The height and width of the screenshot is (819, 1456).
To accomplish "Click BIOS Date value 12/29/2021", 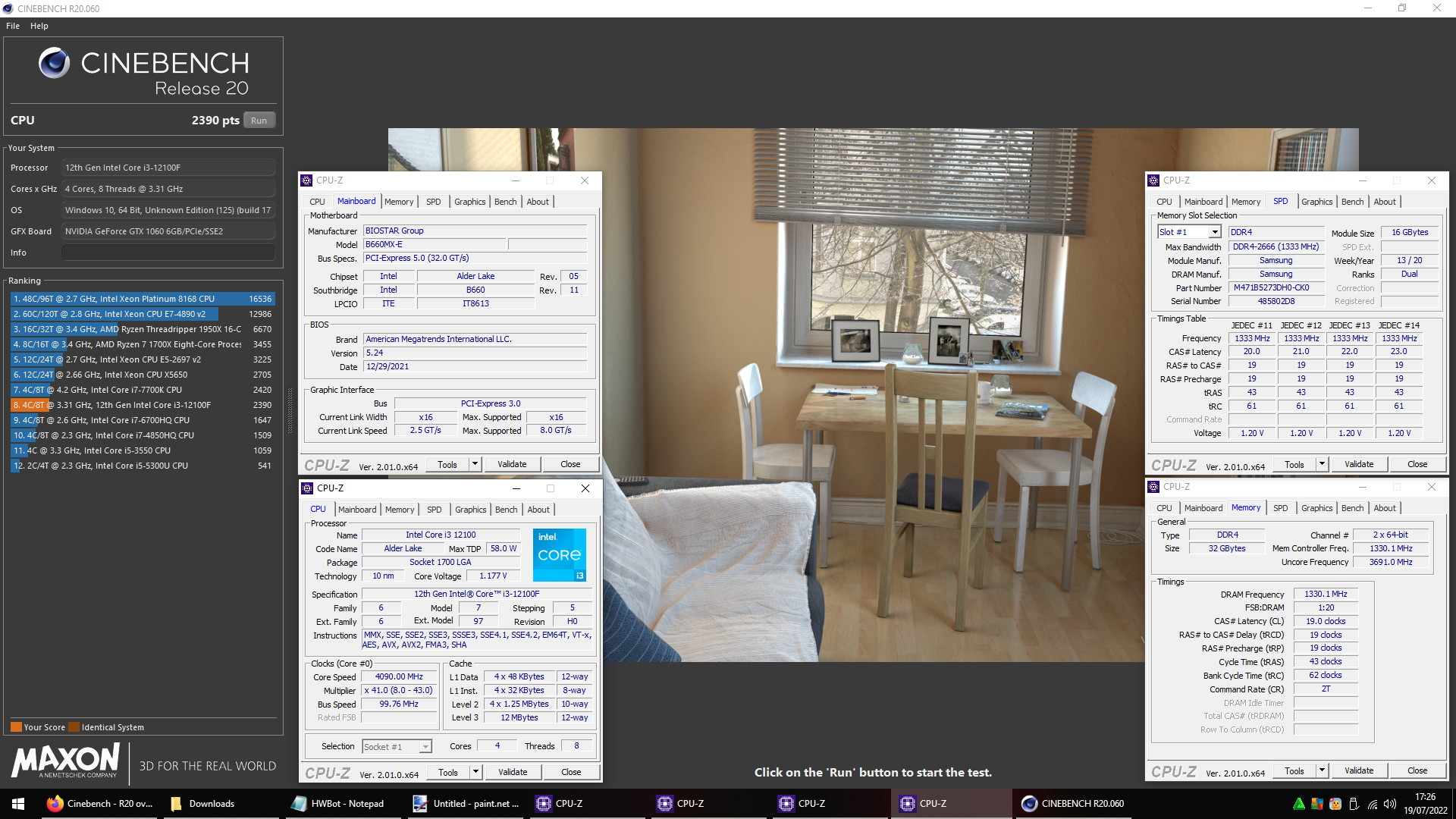I will coord(475,367).
